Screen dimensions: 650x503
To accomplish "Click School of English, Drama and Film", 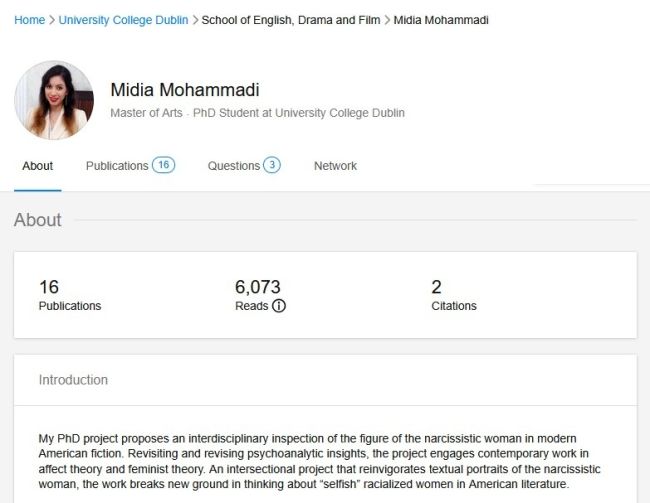I will tap(291, 20).
